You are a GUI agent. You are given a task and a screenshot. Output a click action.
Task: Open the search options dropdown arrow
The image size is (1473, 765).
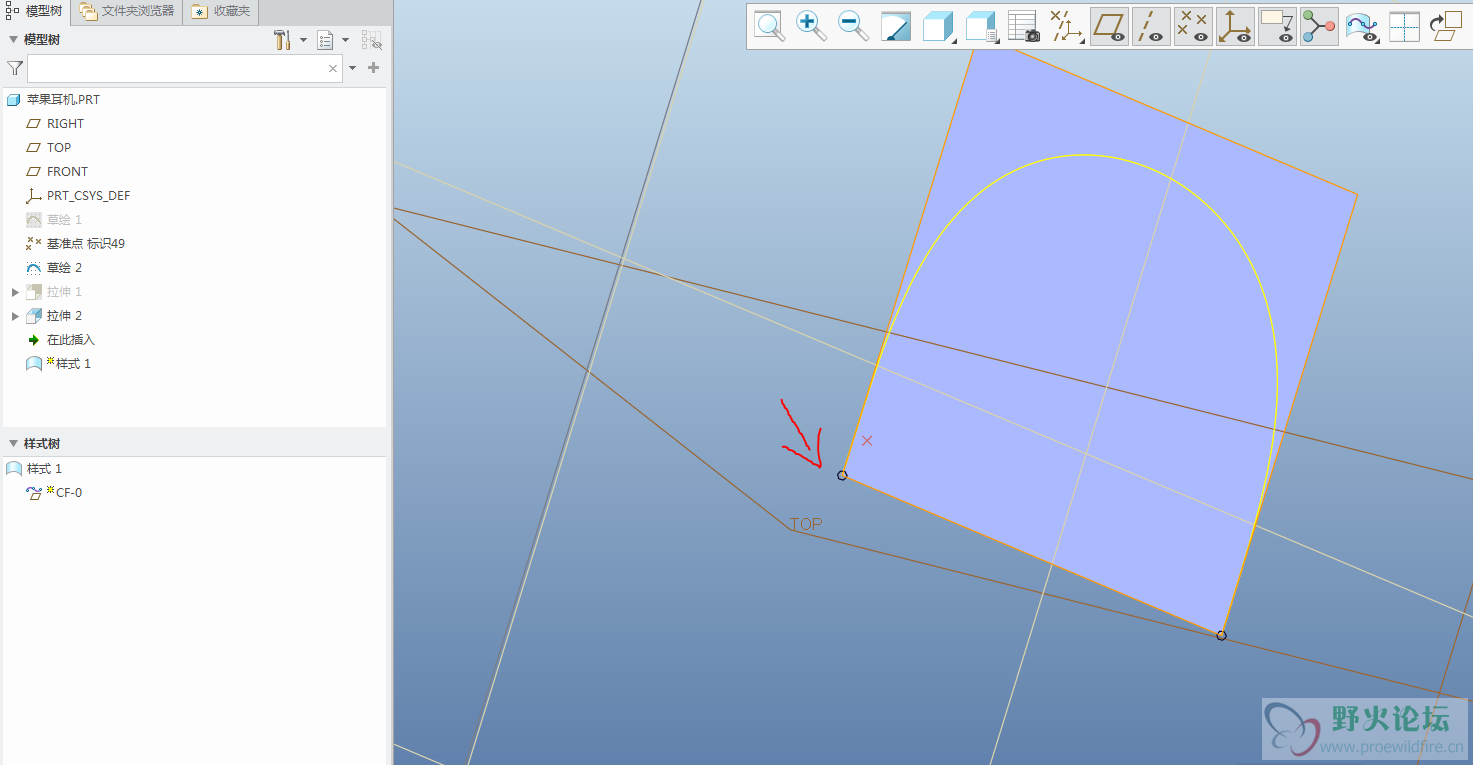click(x=352, y=69)
